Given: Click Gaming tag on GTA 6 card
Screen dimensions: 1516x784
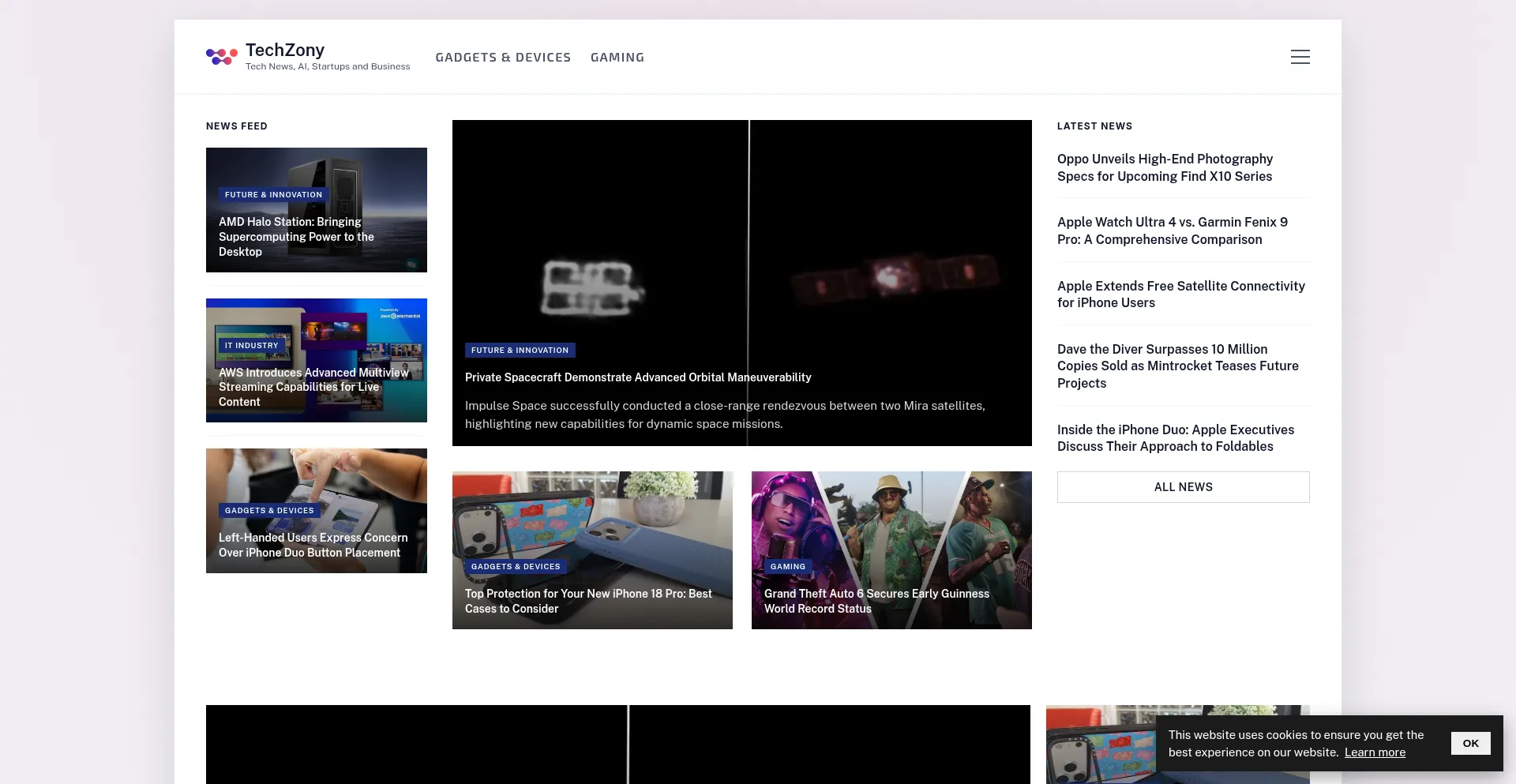Looking at the screenshot, I should click(788, 566).
